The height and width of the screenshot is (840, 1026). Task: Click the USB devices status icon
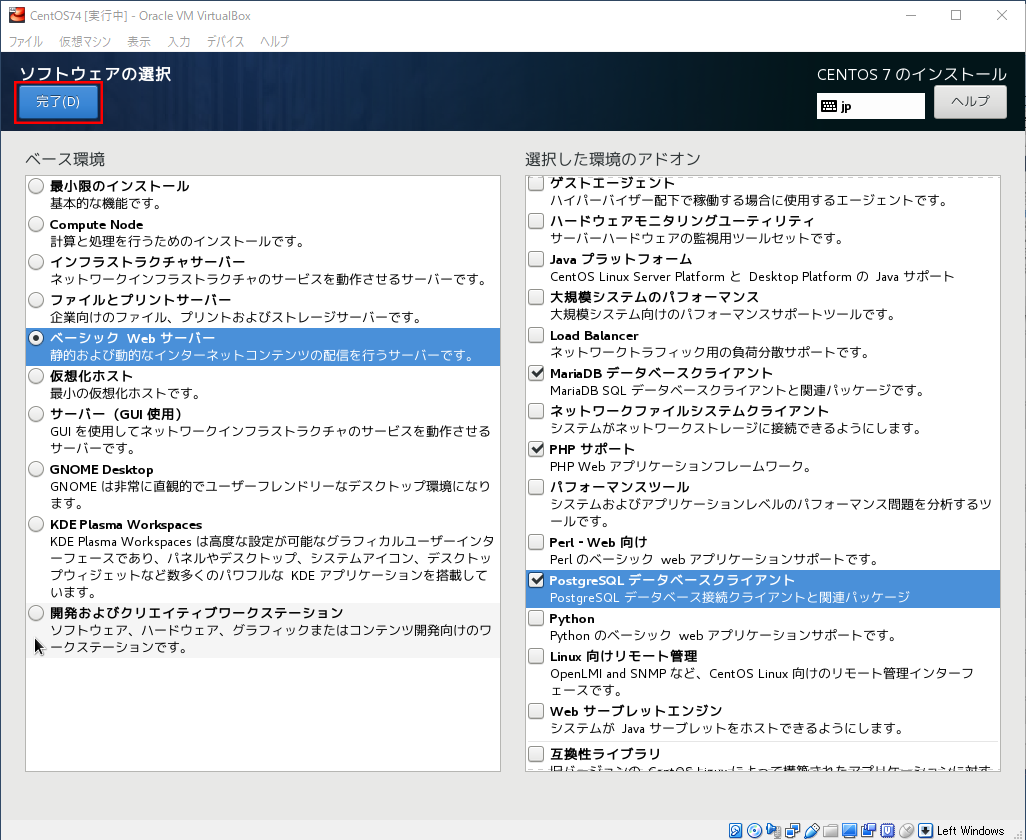811,831
